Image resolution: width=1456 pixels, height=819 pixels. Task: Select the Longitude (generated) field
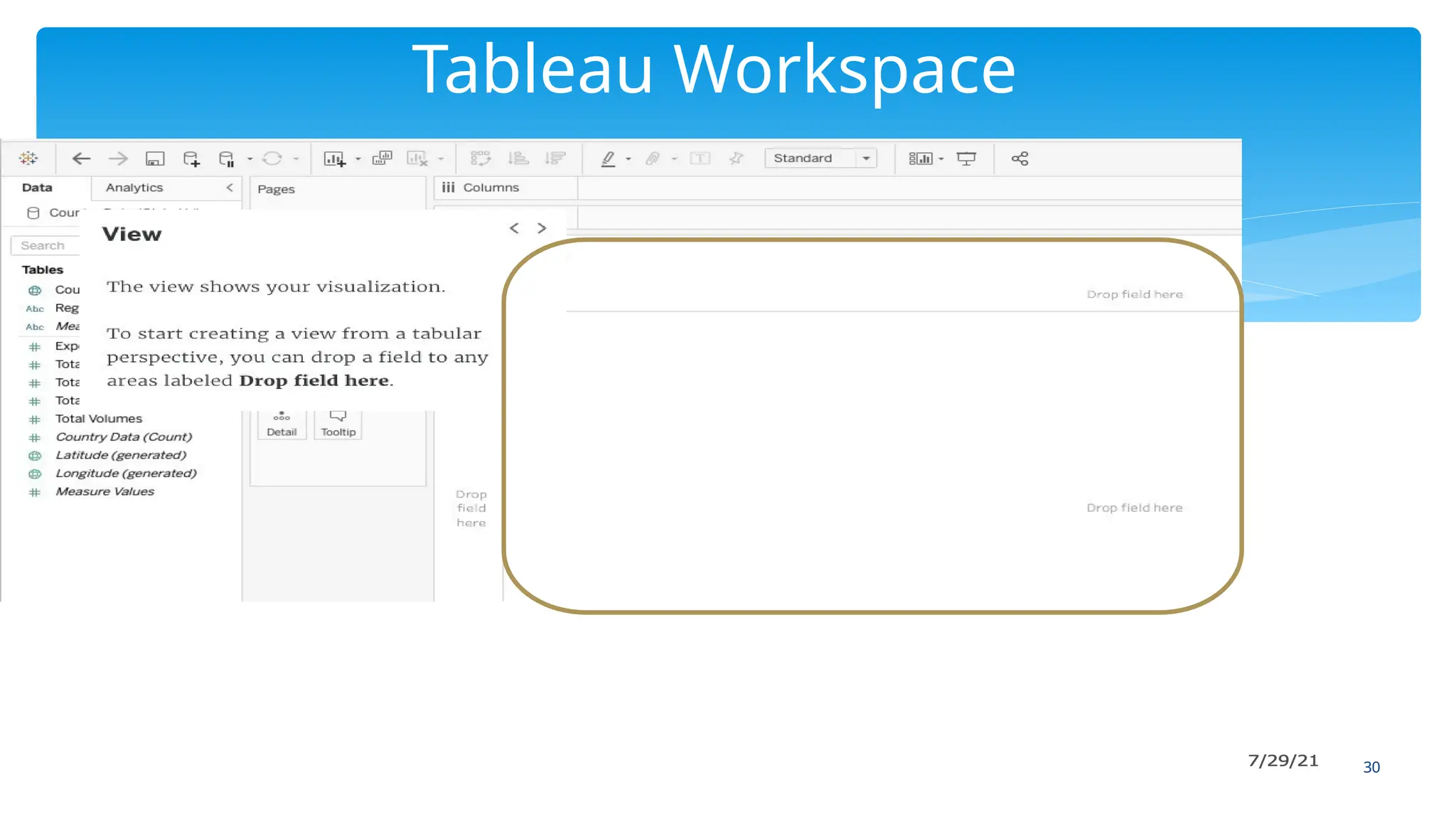tap(126, 473)
